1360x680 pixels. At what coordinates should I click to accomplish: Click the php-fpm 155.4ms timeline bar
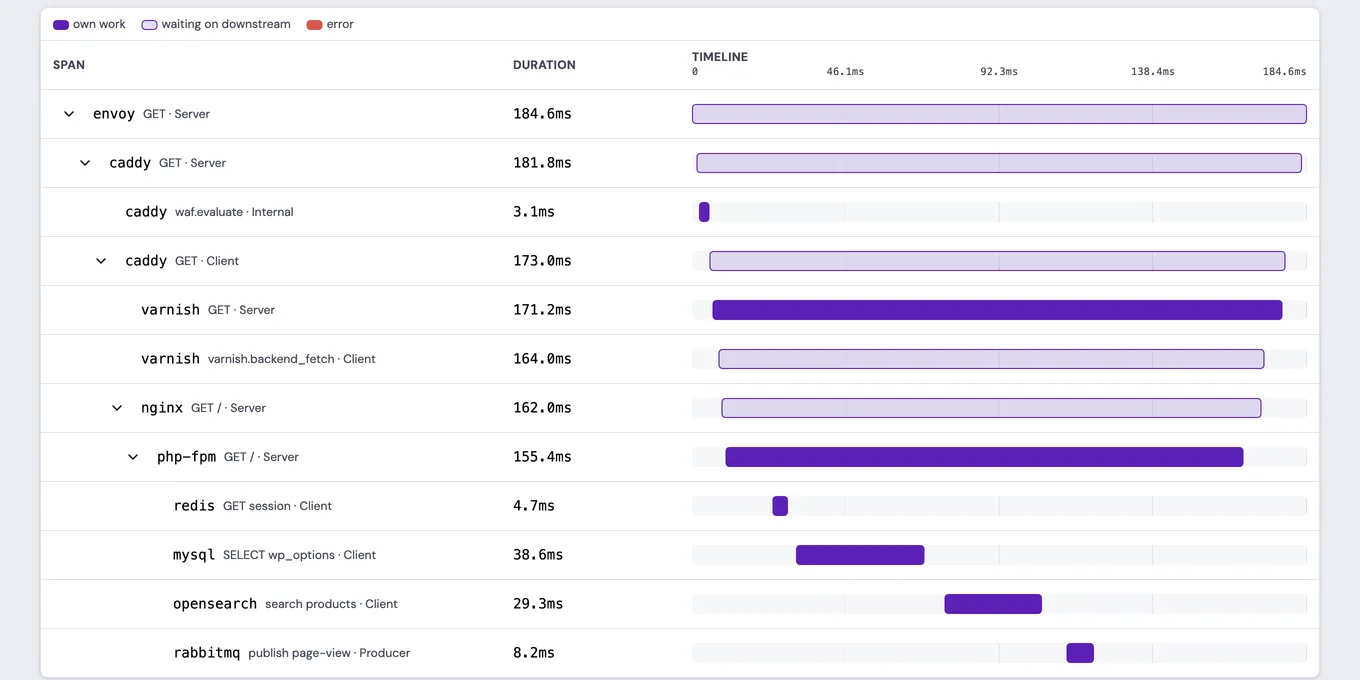click(984, 457)
